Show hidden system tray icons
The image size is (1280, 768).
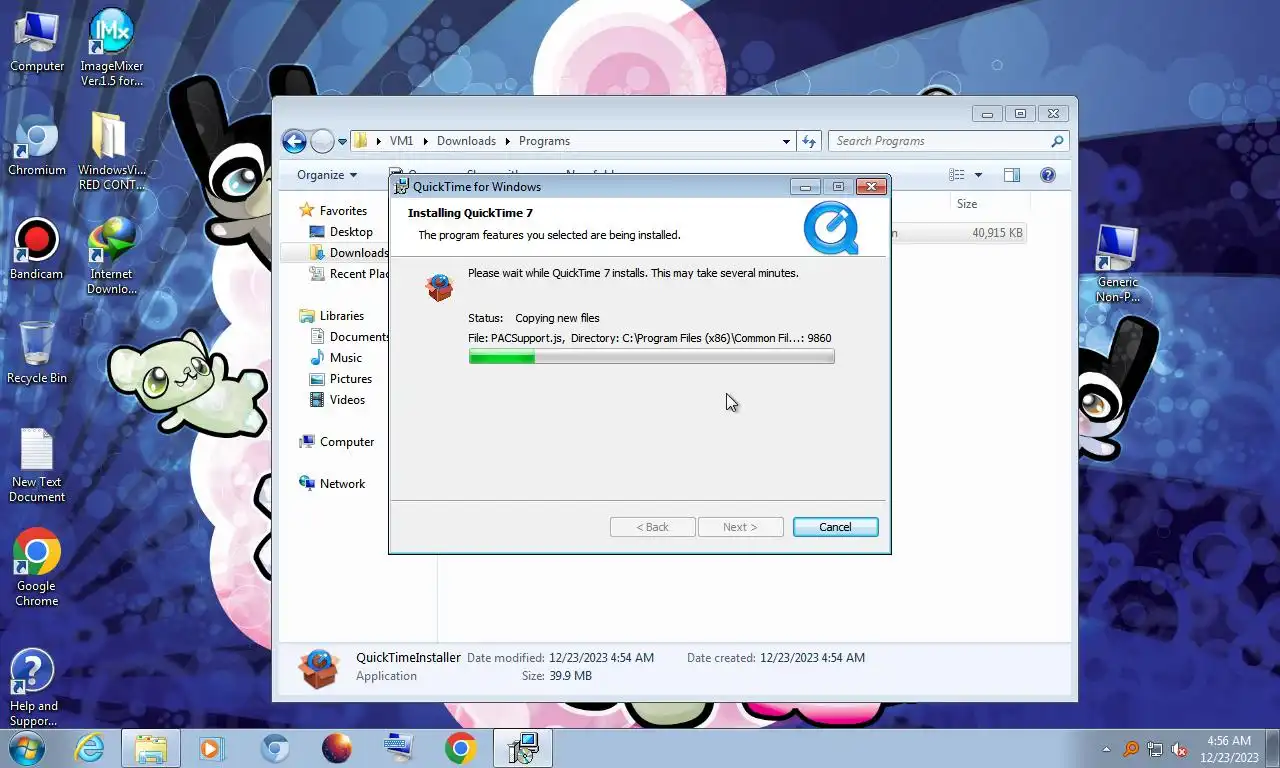(1106, 749)
